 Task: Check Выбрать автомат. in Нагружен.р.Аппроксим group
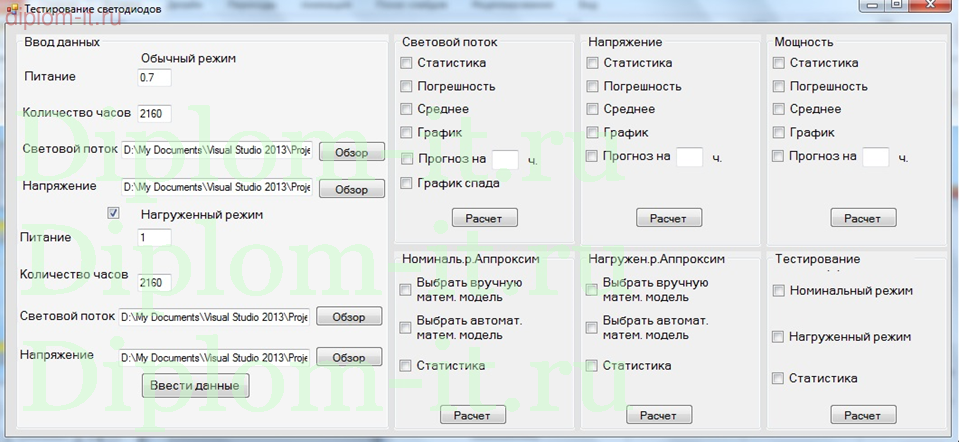click(591, 328)
